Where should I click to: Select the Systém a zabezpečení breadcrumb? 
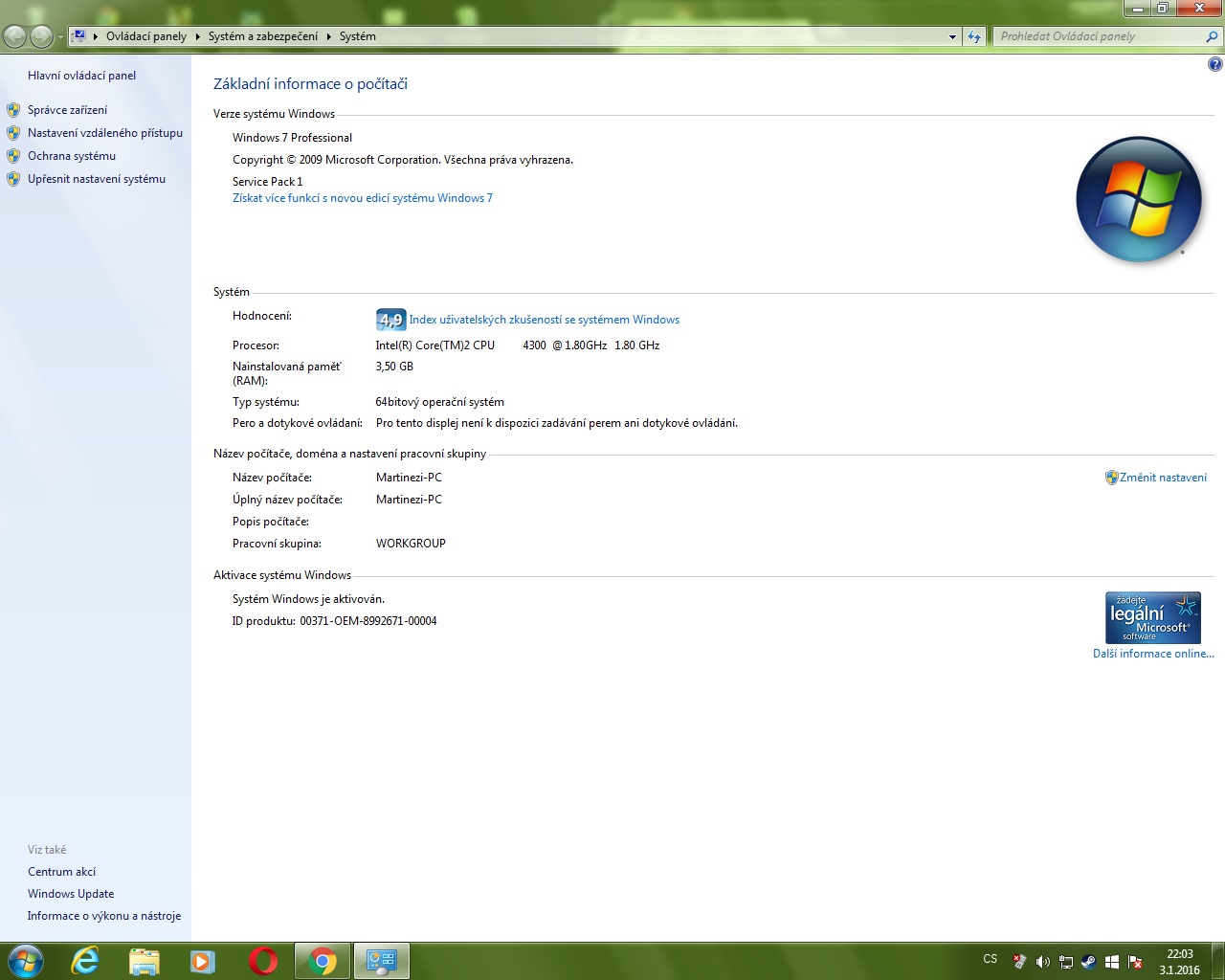(263, 36)
